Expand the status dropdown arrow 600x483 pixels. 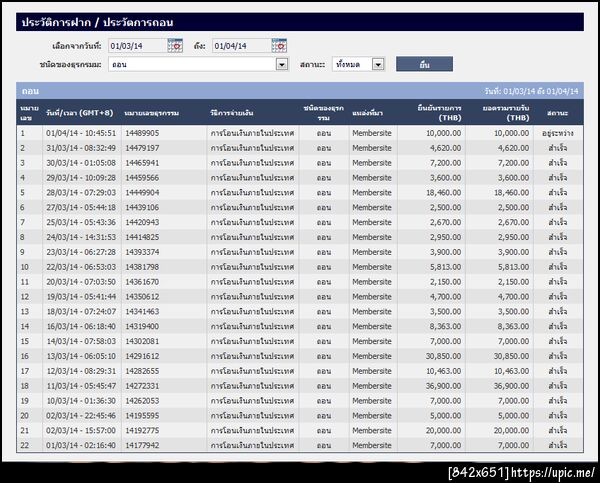[x=378, y=64]
